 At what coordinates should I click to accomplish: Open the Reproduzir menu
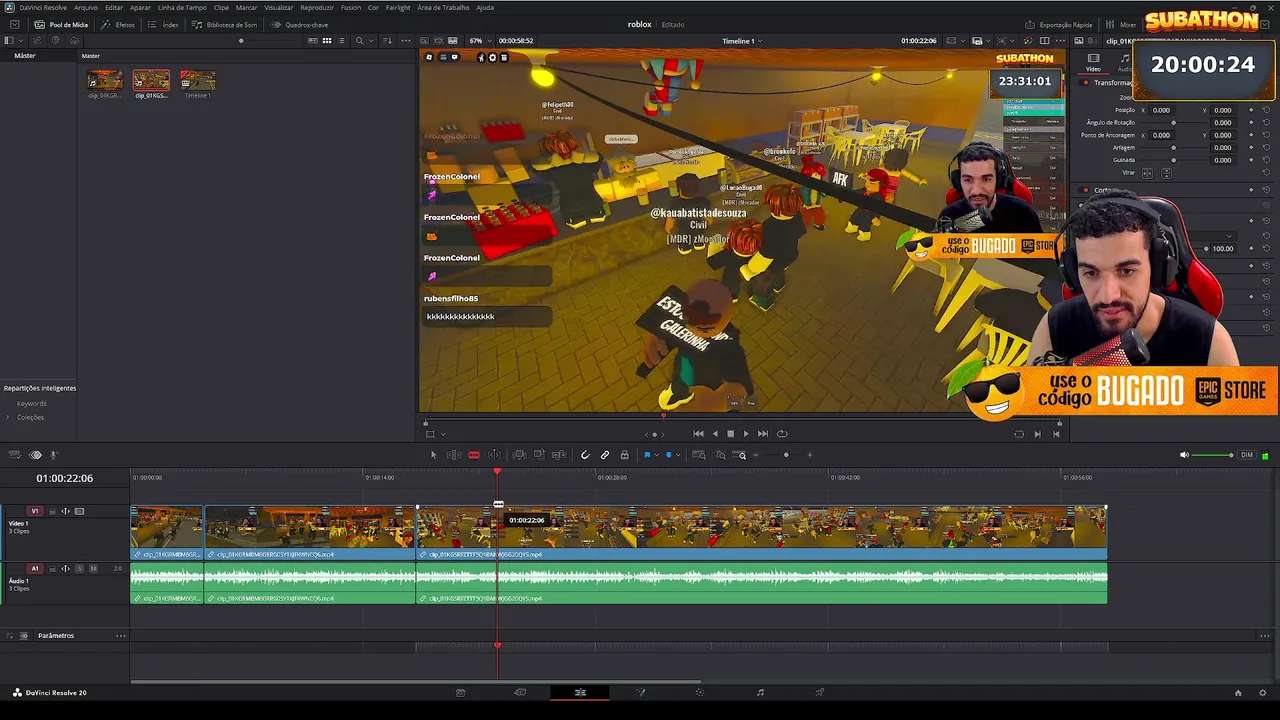pos(317,7)
